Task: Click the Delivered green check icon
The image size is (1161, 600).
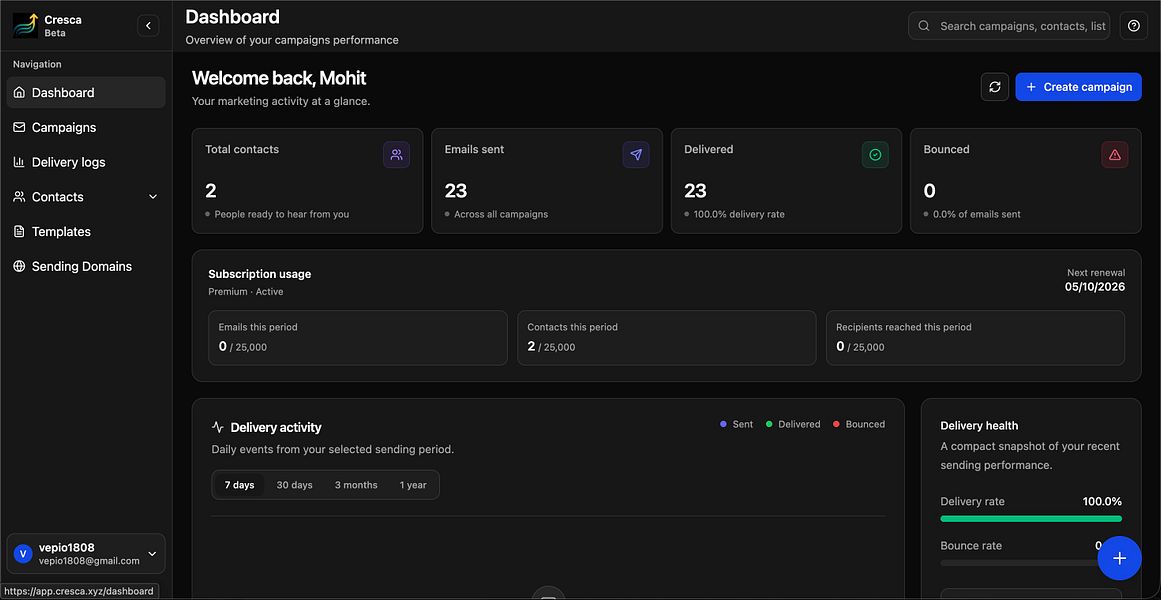Action: [875, 155]
